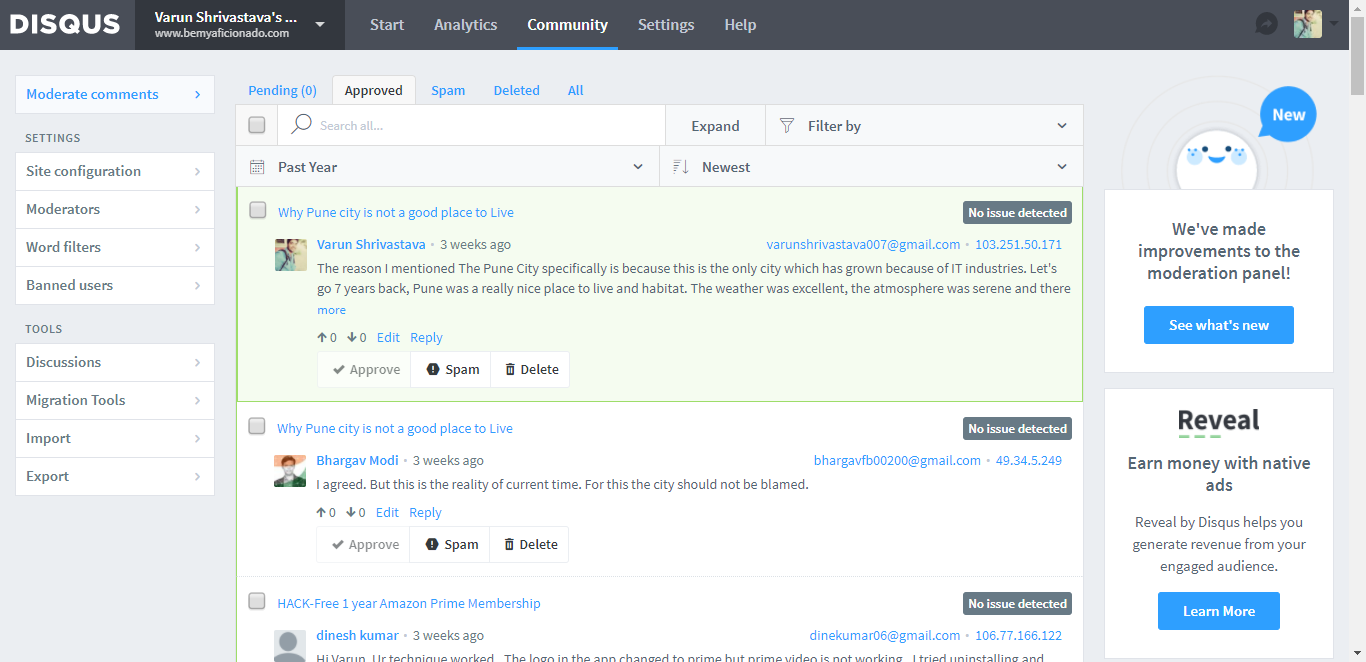Open the user profile avatar menu
This screenshot has height=662, width=1366.
(1308, 24)
